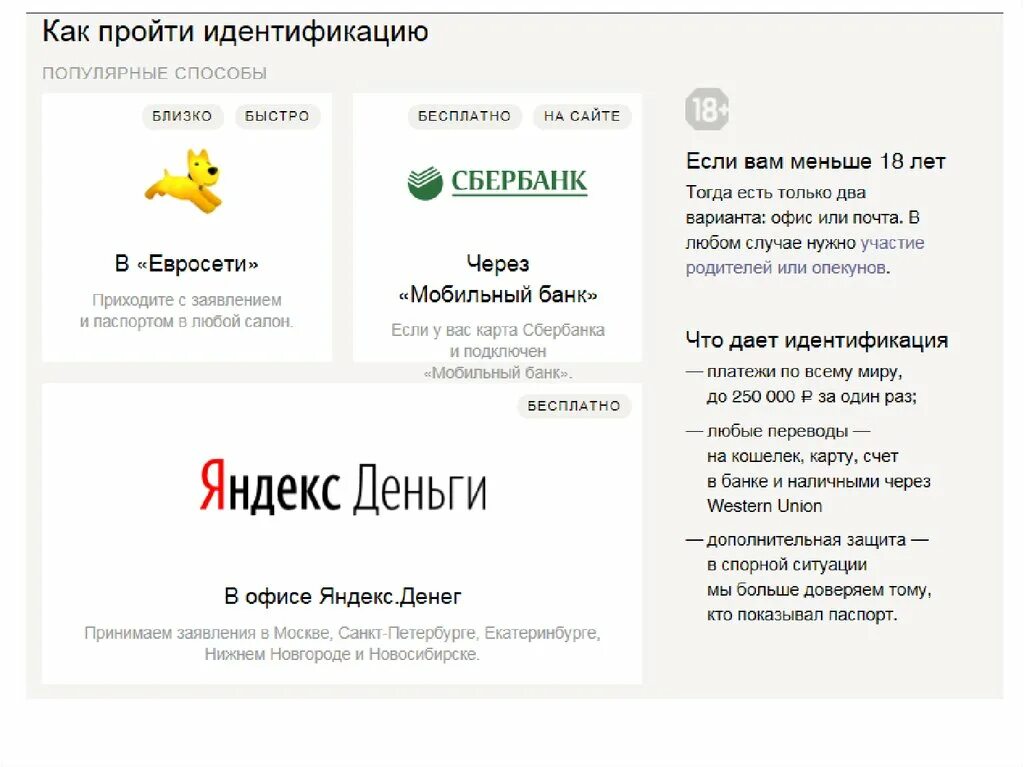Open В офисе Яндекс.Денег title
Screen dimensions: 1024x767
coord(343,596)
